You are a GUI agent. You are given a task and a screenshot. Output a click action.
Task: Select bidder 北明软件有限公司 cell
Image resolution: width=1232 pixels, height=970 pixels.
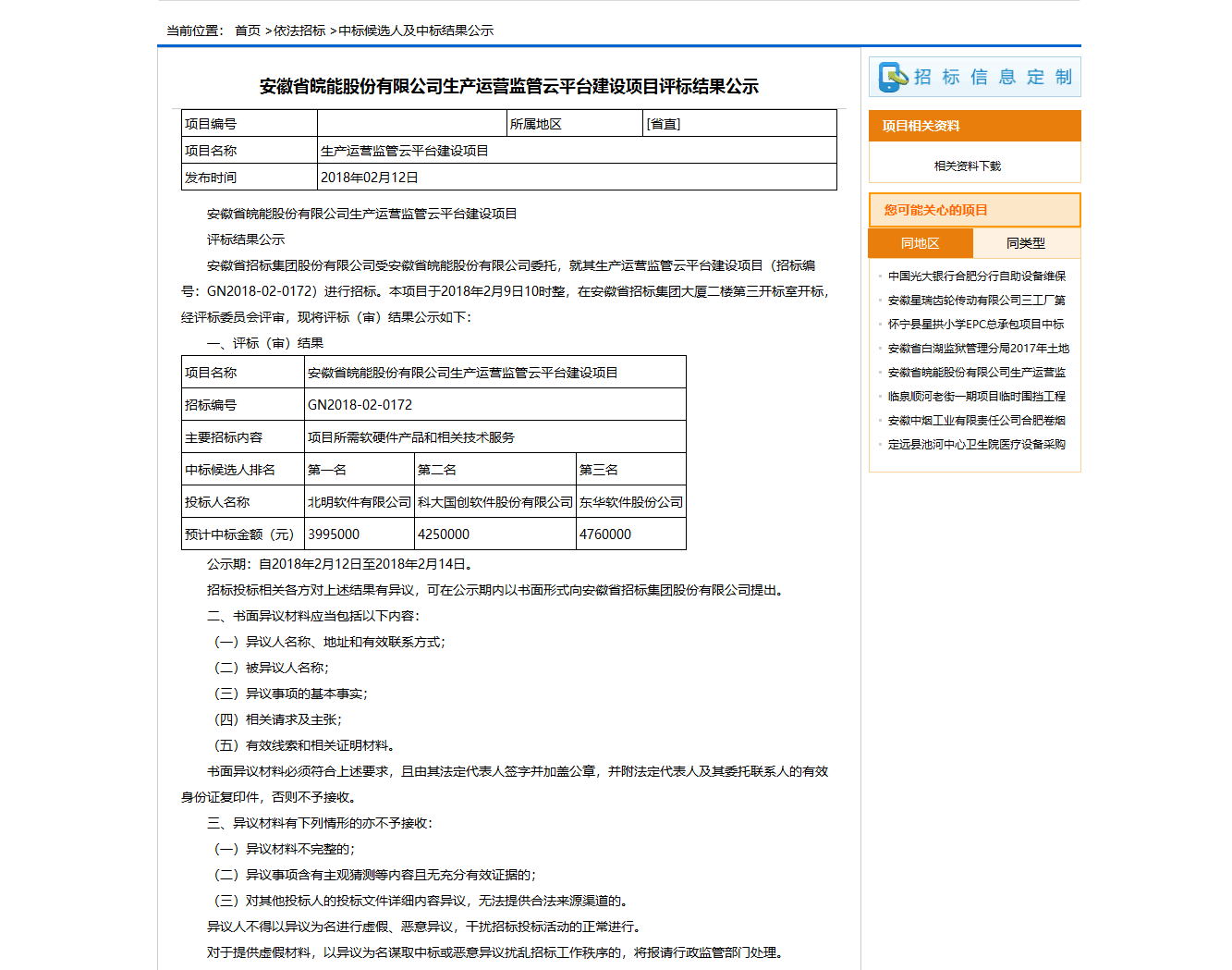[x=360, y=502]
